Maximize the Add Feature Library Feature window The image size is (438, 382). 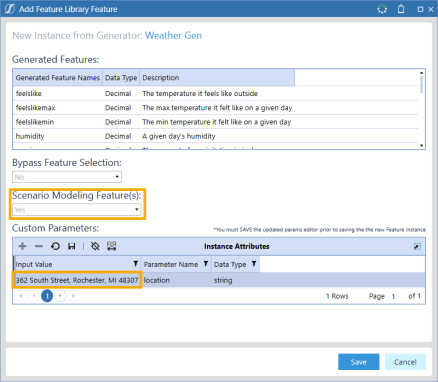coord(420,9)
